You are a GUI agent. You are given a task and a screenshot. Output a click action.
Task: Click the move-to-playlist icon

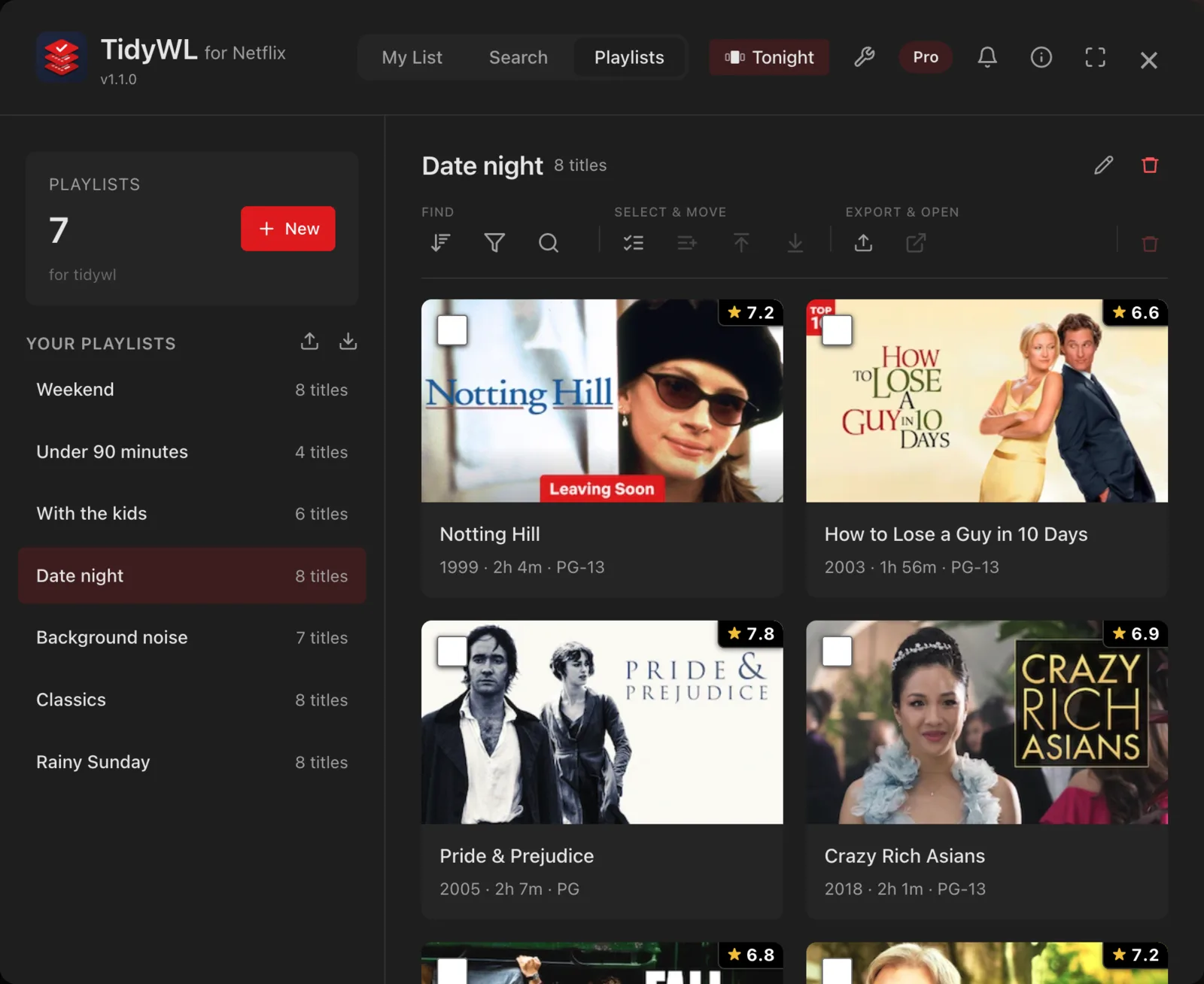tap(687, 243)
